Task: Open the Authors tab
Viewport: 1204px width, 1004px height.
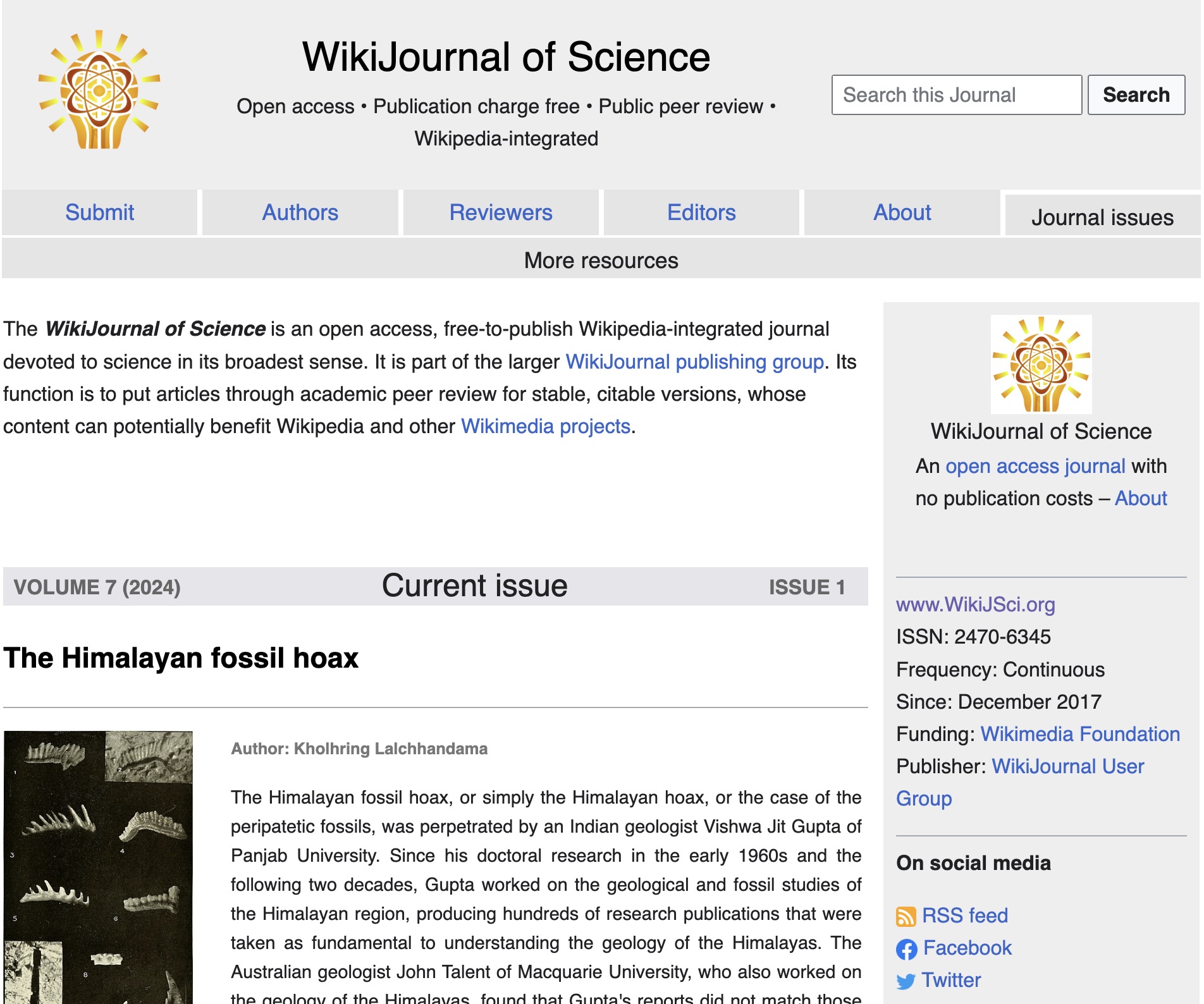Action: (x=300, y=212)
